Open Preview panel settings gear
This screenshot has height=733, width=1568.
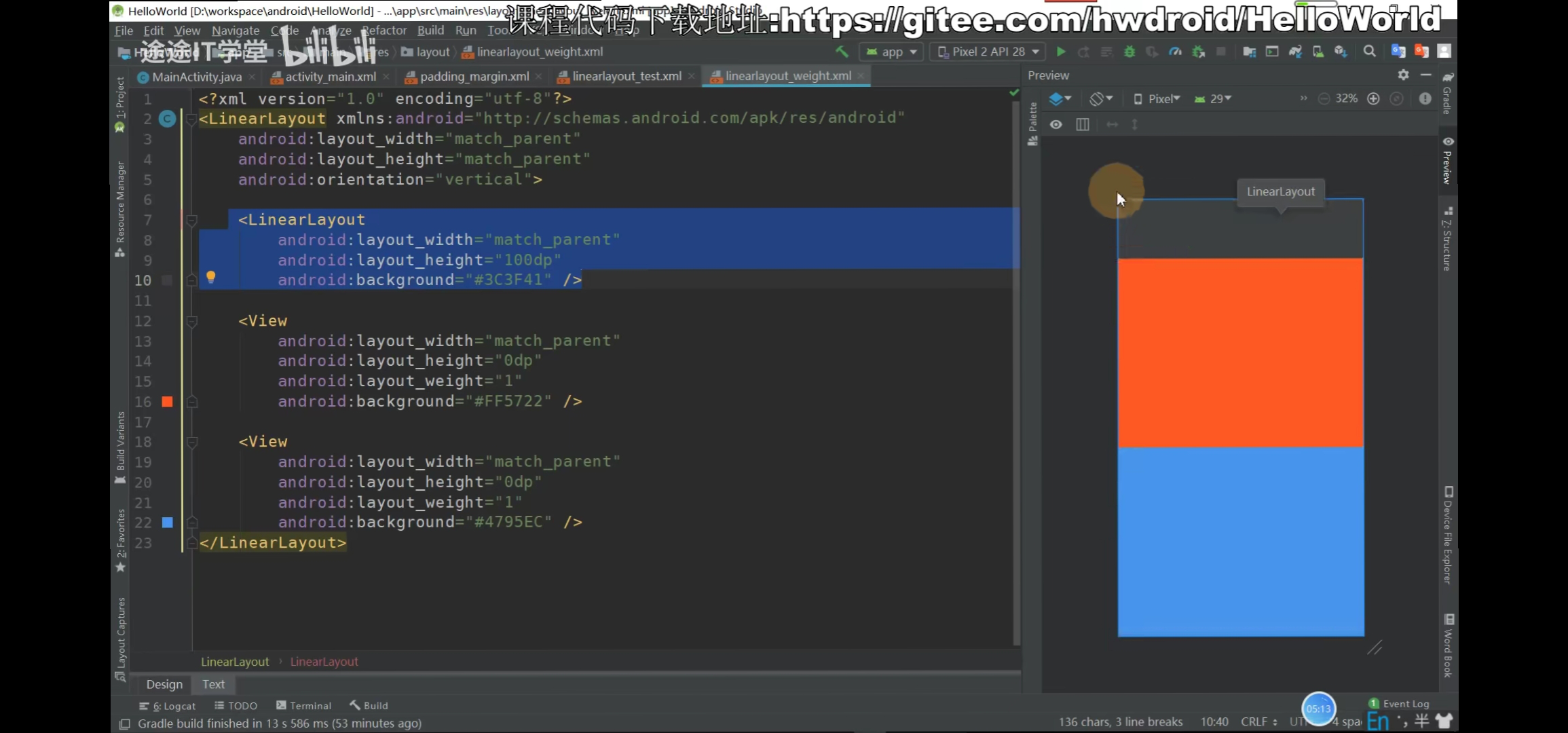[1403, 75]
